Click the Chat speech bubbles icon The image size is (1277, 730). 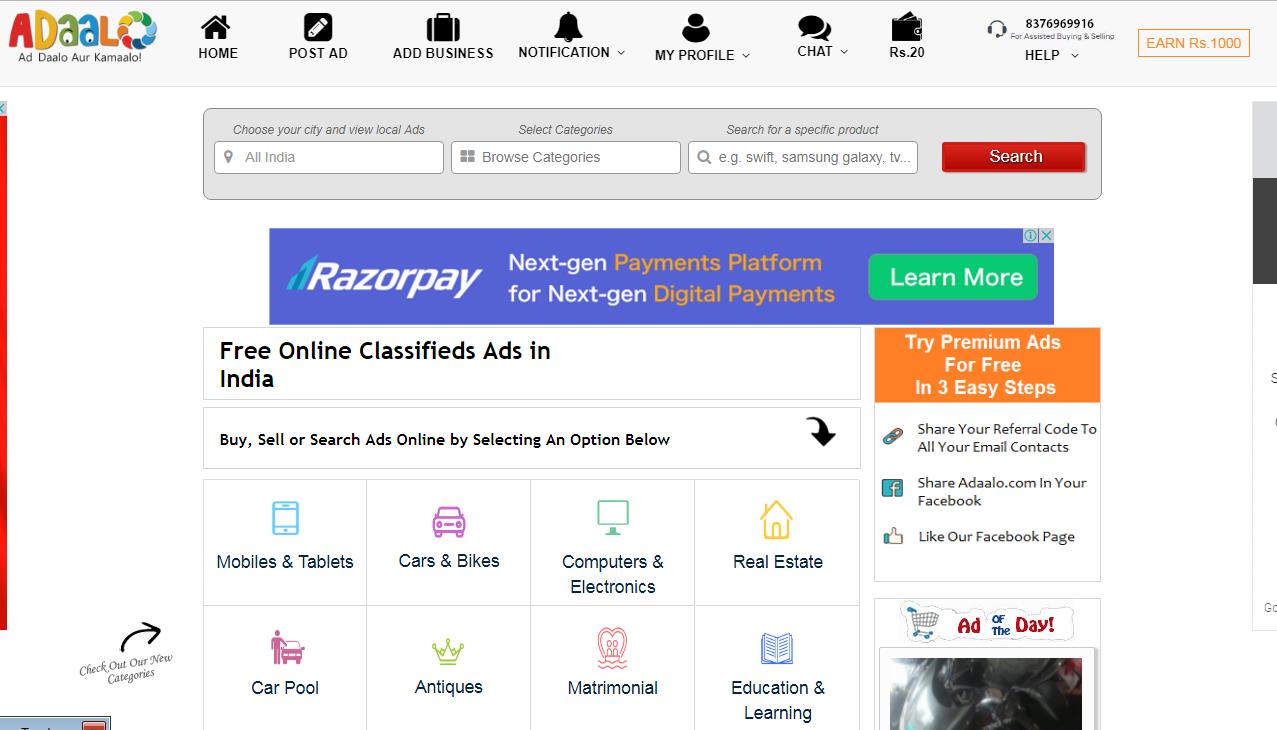[814, 28]
